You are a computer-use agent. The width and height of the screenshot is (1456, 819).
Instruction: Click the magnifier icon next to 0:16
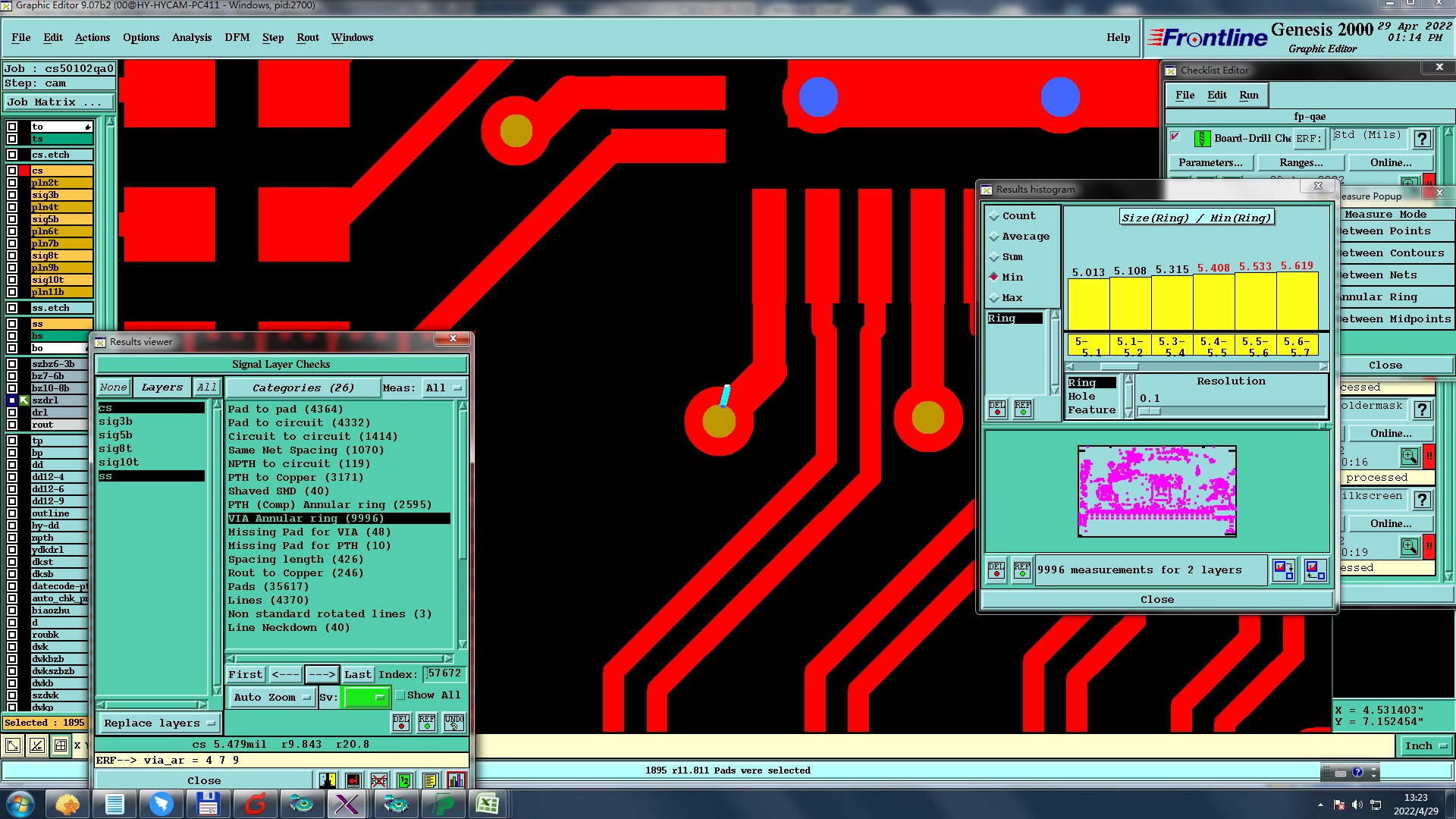tap(1409, 457)
